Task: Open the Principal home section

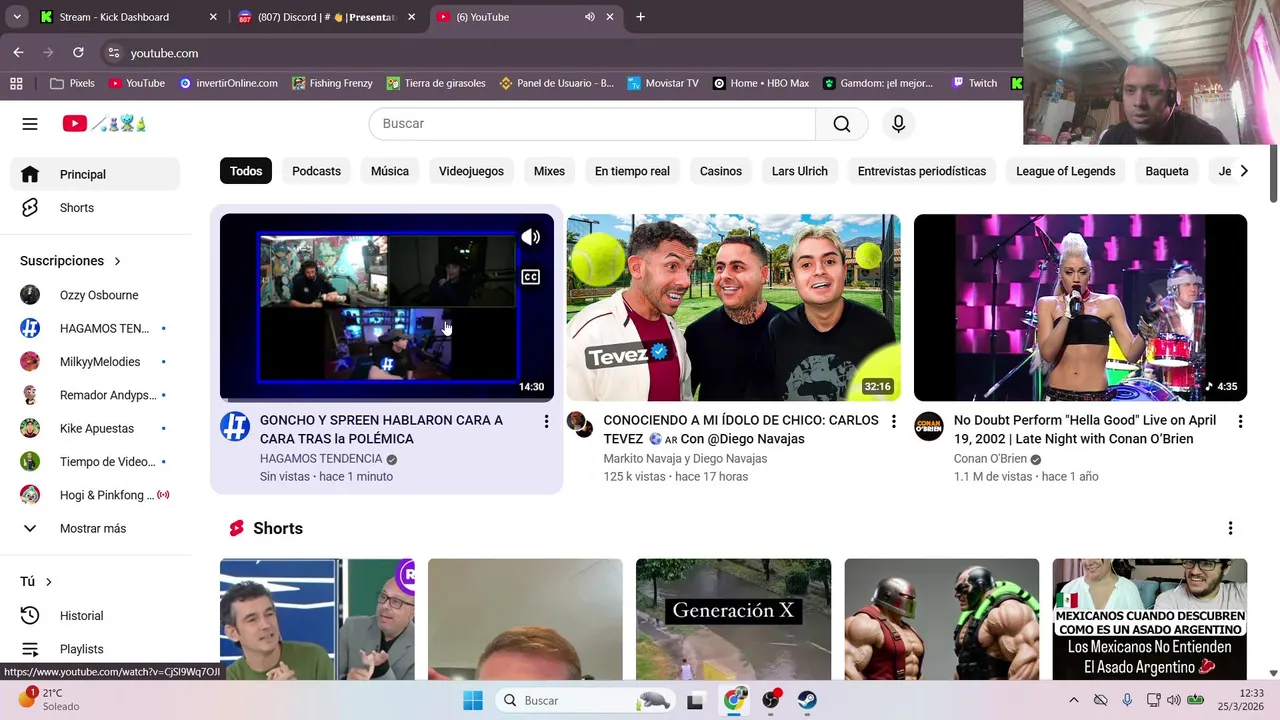Action: (x=95, y=174)
